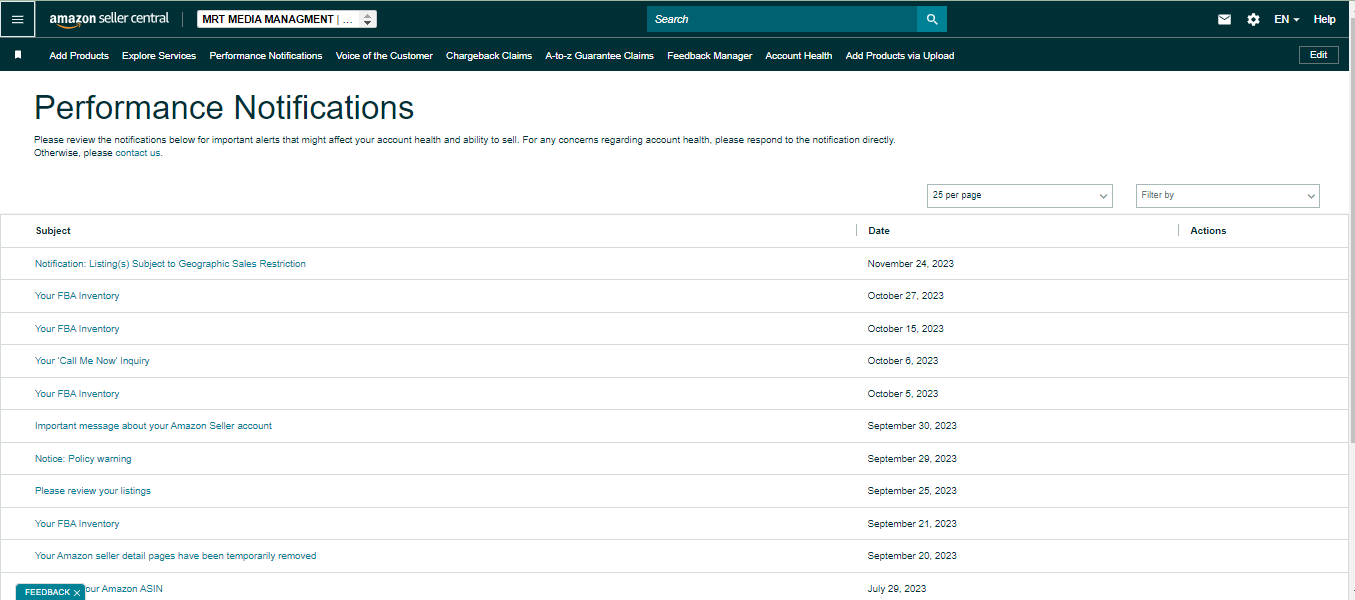Image resolution: width=1355 pixels, height=600 pixels.
Task: Click the Actions column header
Action: [x=1208, y=231]
